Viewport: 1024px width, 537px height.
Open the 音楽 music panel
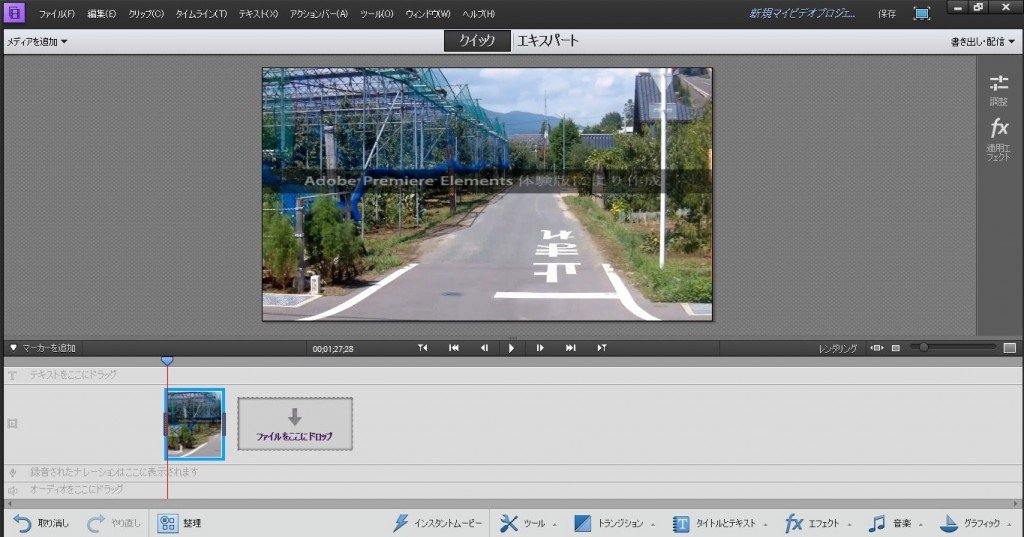point(895,523)
